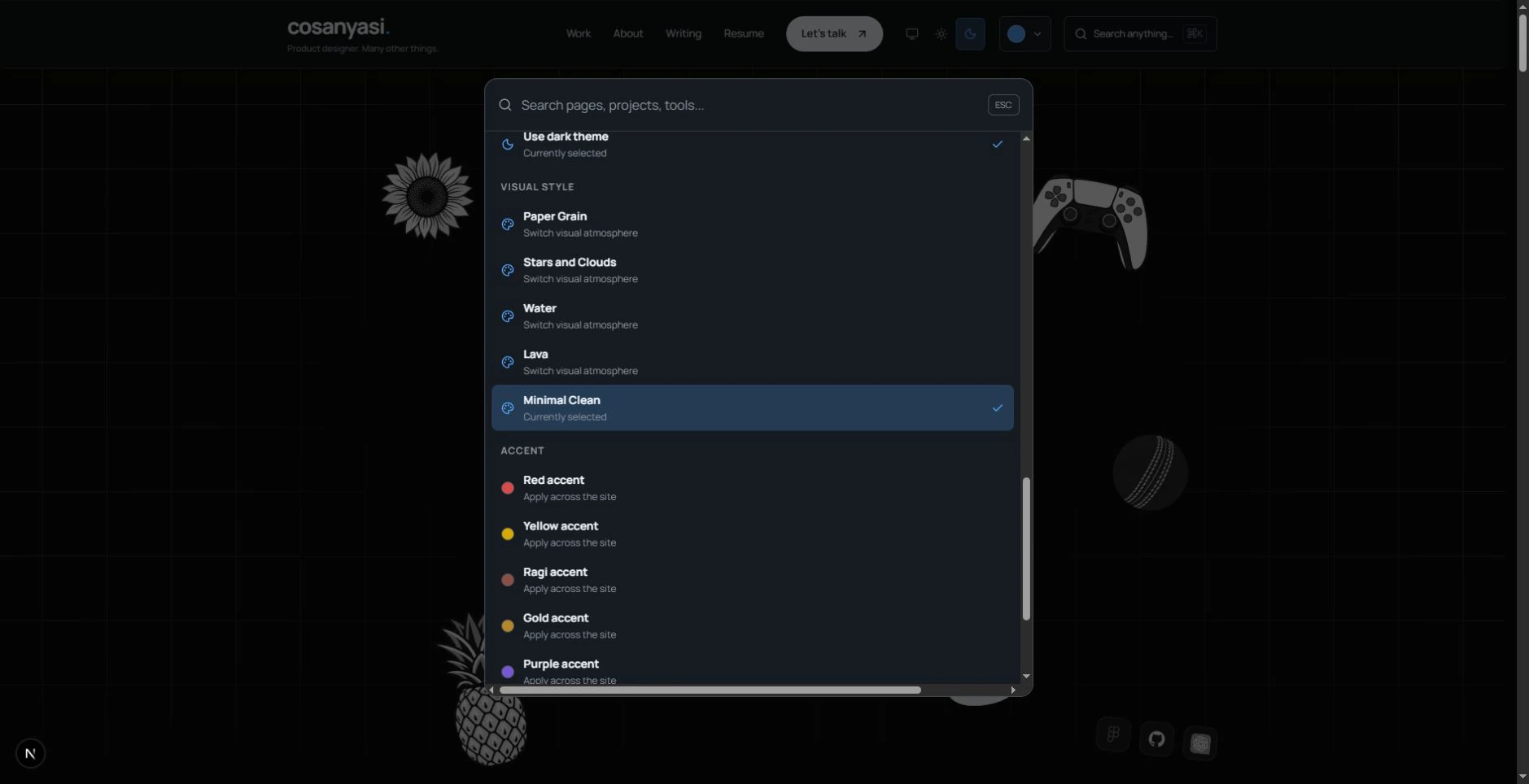Choose the Paper Grain visual style

752,224
